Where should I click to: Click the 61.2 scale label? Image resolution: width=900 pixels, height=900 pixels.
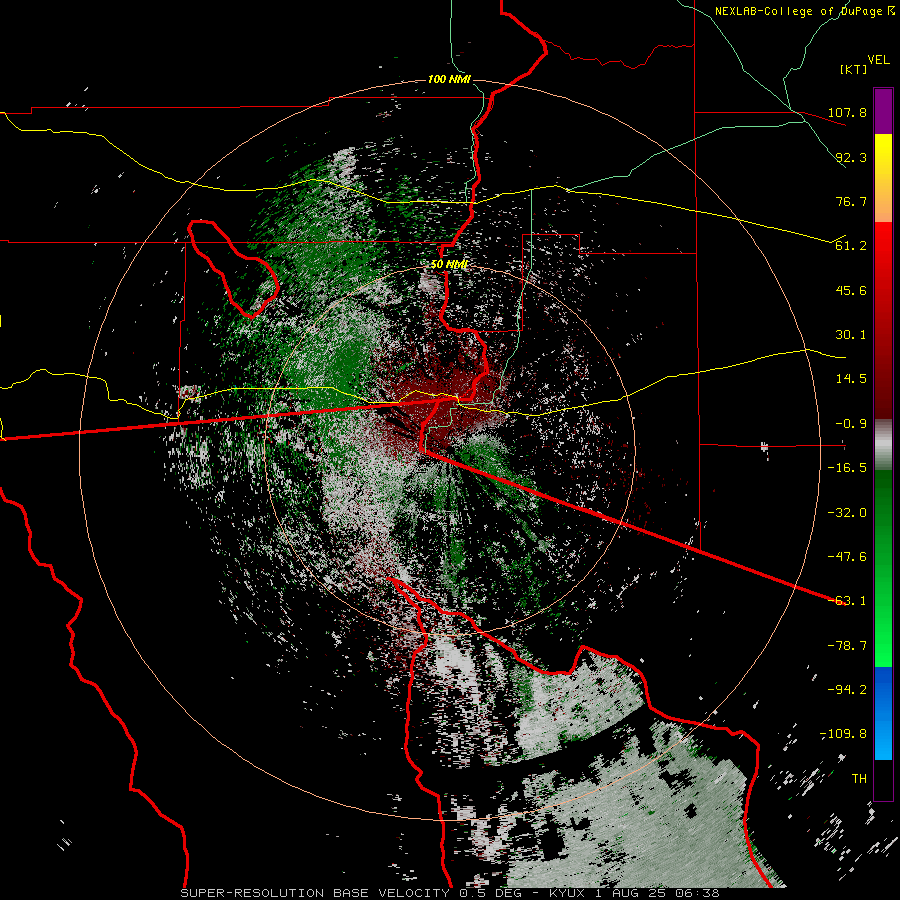point(851,246)
